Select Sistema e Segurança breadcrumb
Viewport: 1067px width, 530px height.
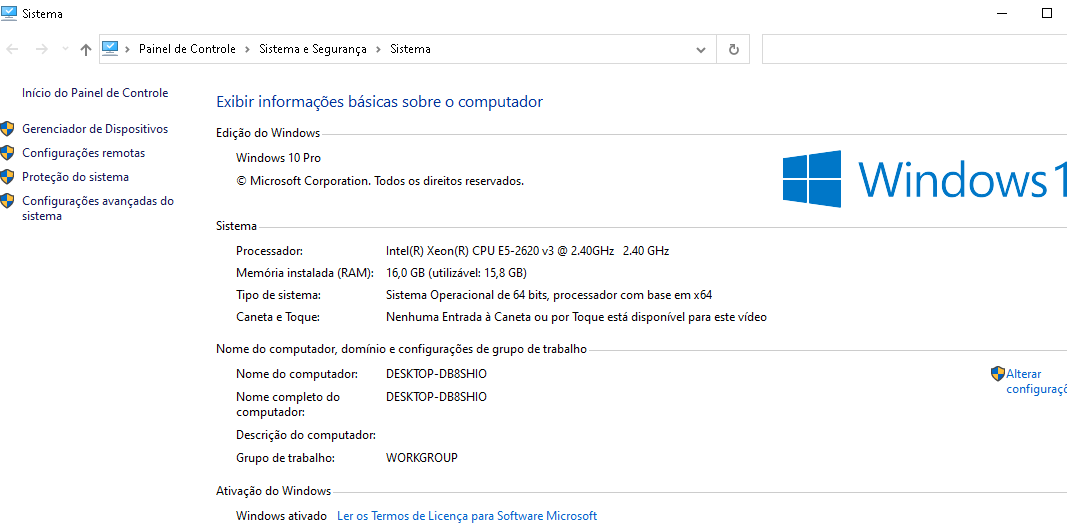click(312, 49)
